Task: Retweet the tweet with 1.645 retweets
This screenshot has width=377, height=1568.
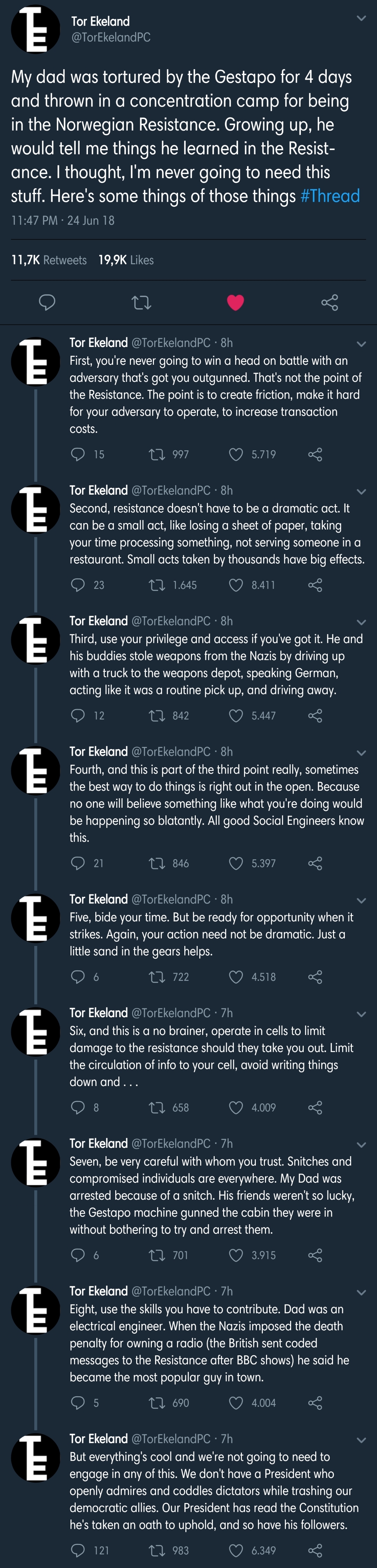Action: coord(156,585)
